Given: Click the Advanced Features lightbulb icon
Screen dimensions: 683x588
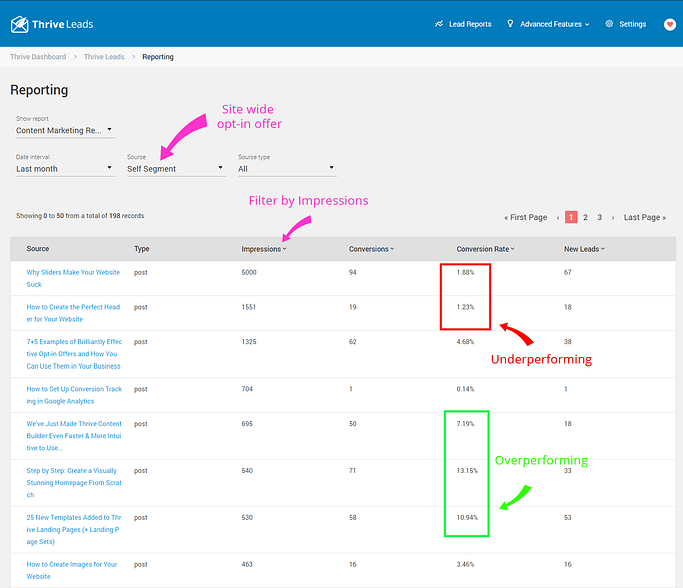Looking at the screenshot, I should point(510,24).
